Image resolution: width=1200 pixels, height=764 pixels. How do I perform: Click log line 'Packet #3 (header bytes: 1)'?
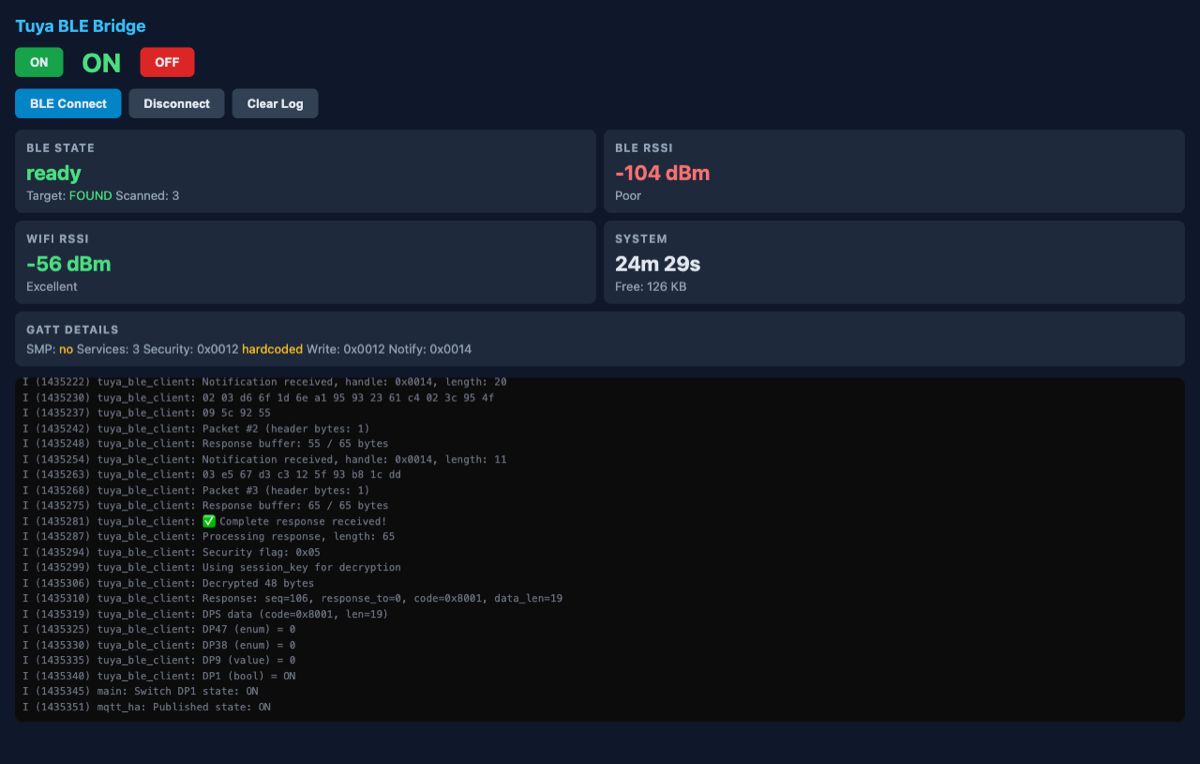pyautogui.click(x=196, y=490)
